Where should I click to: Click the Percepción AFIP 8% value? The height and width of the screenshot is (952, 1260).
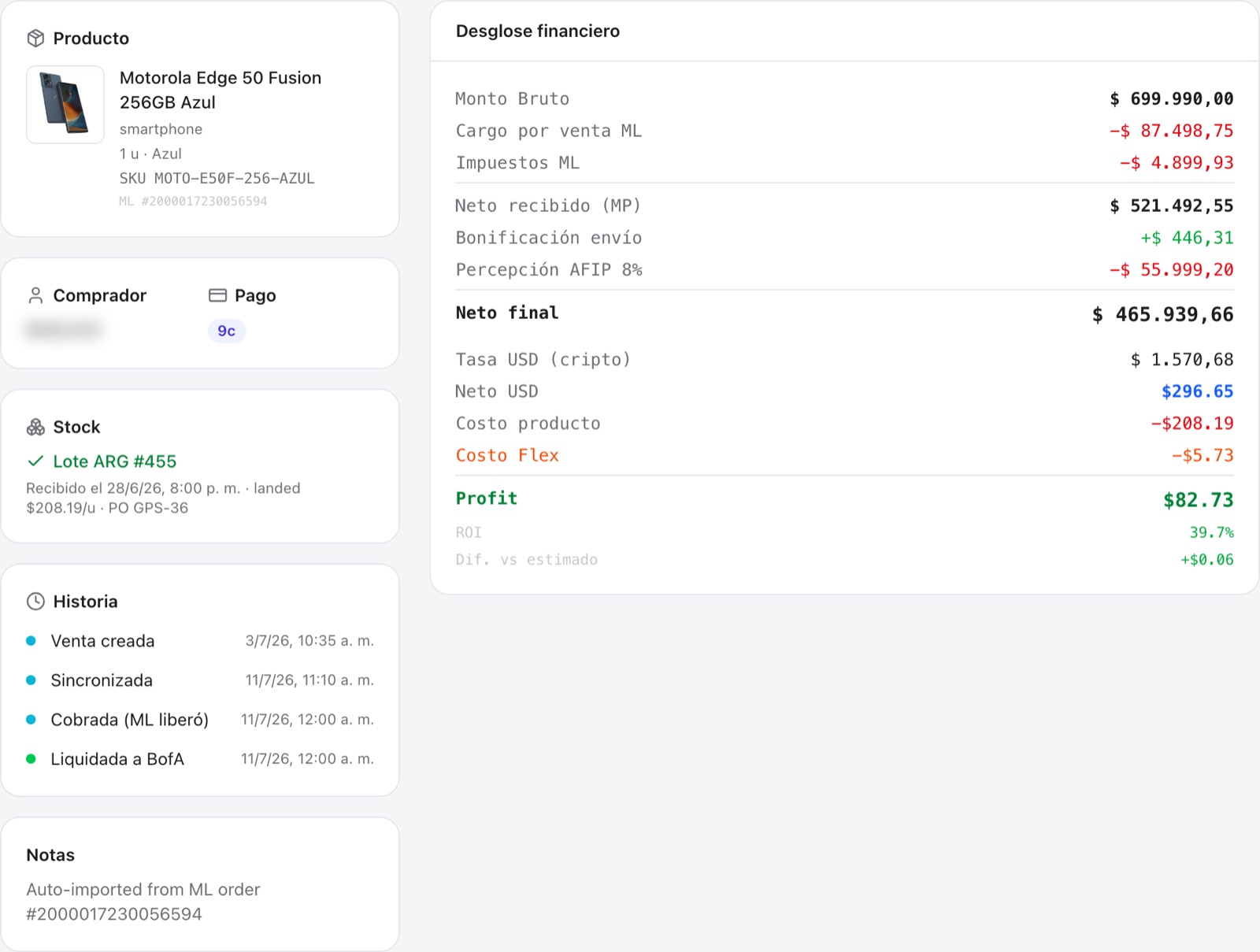click(x=1172, y=270)
